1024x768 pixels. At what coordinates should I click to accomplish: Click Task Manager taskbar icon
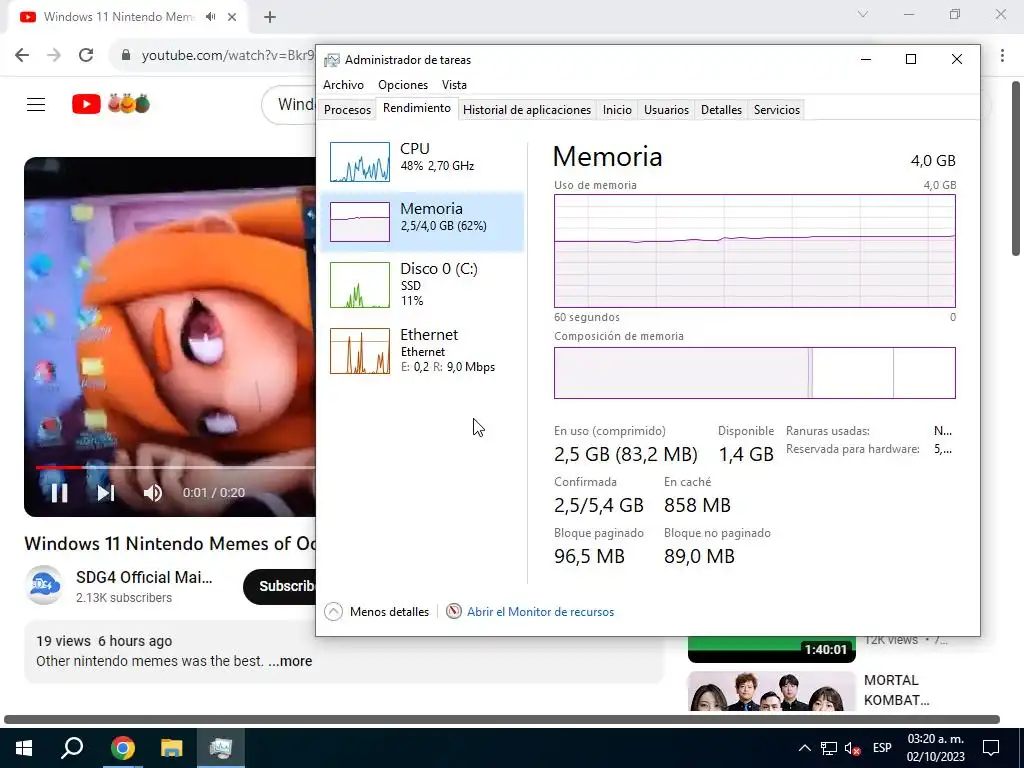(221, 748)
